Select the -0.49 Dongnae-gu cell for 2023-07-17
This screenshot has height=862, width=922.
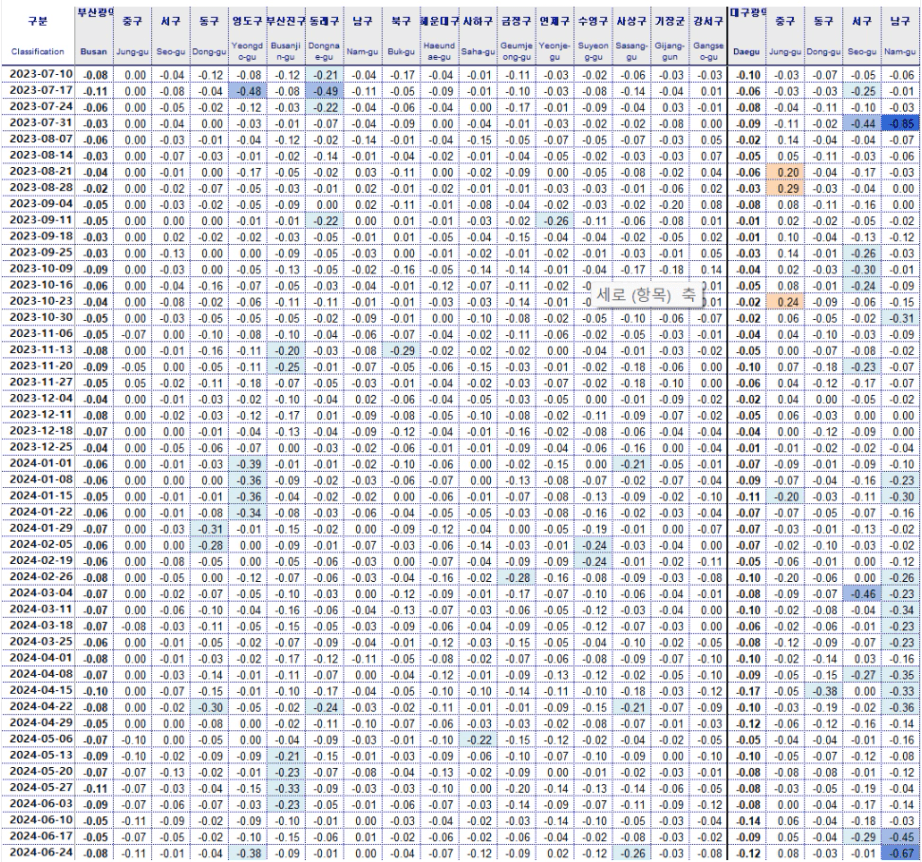point(324,91)
